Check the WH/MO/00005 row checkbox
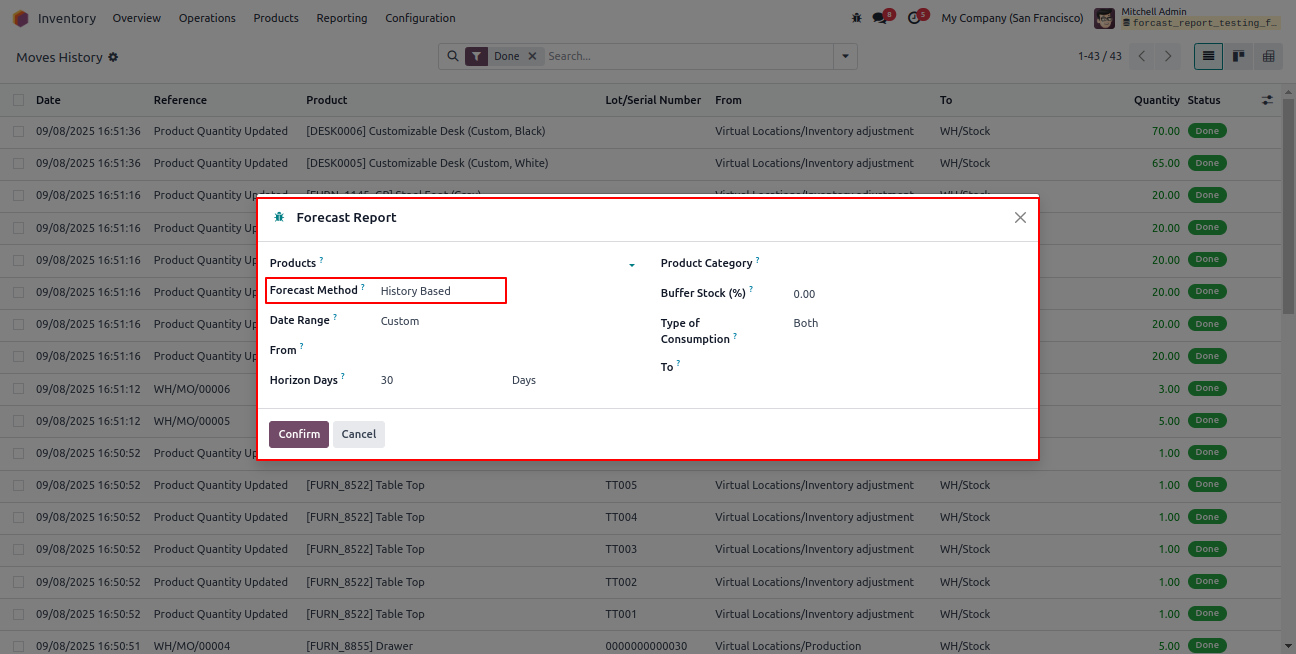The height and width of the screenshot is (654, 1296). tap(19, 421)
